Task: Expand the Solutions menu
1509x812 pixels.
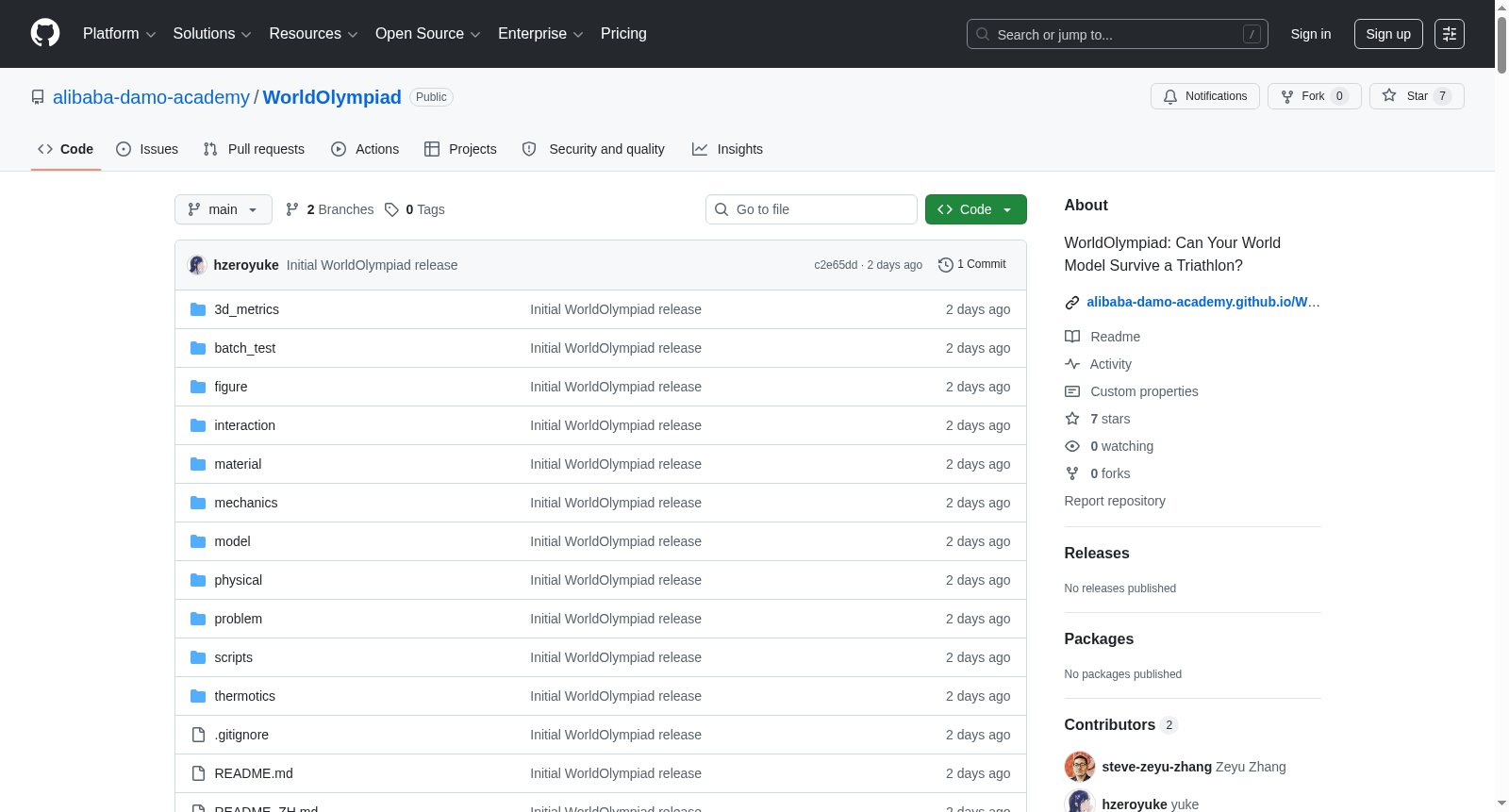Action: (212, 34)
